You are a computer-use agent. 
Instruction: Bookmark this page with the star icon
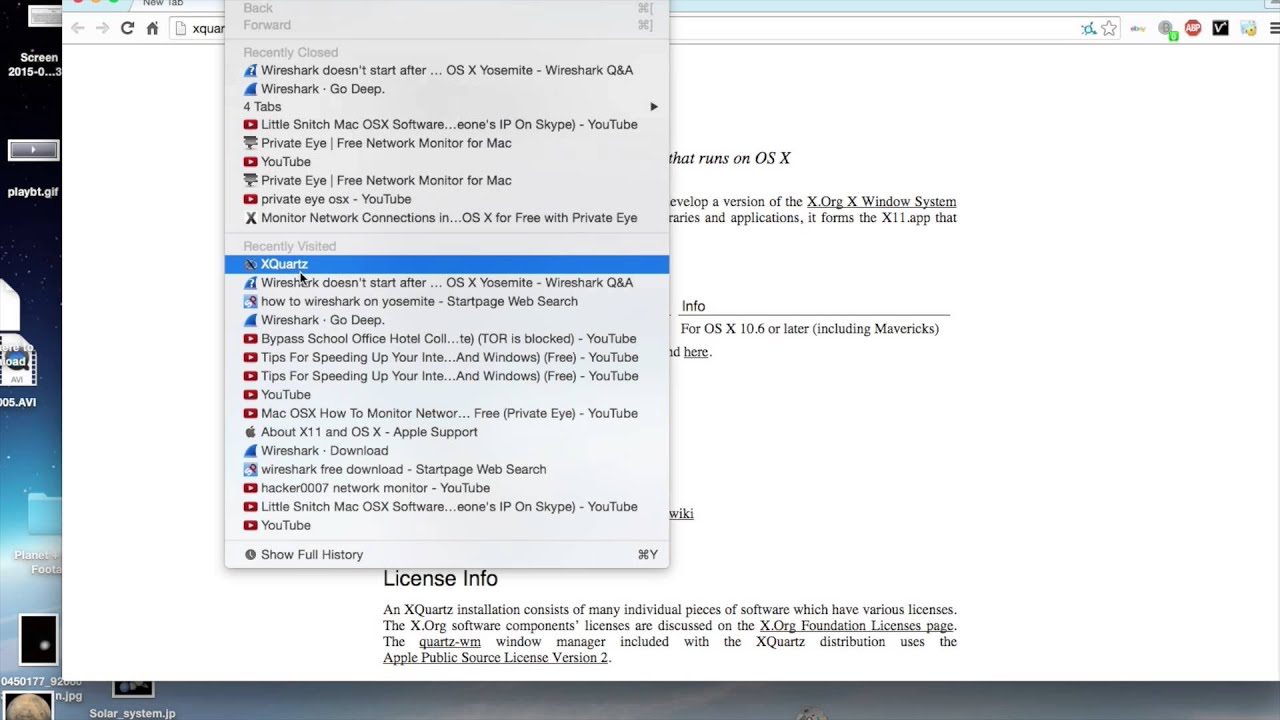pyautogui.click(x=1109, y=28)
